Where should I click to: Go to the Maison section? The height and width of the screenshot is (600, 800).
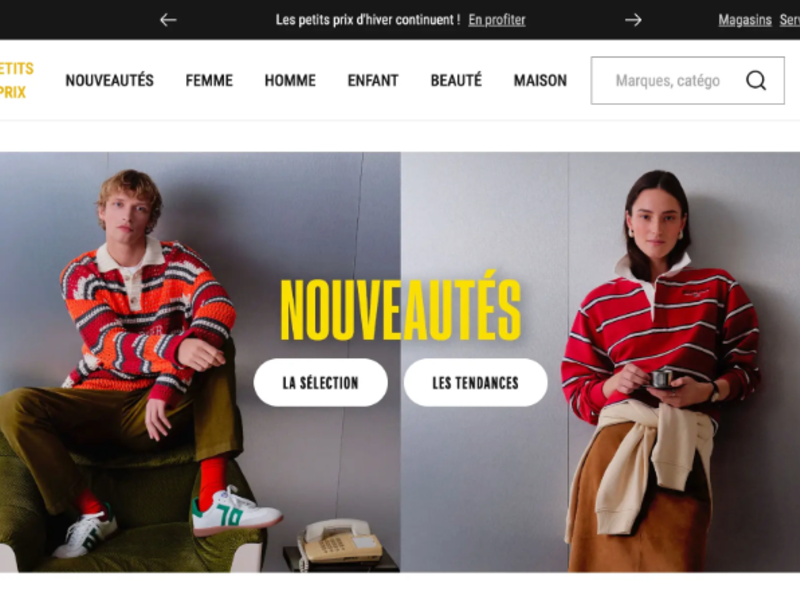[540, 81]
